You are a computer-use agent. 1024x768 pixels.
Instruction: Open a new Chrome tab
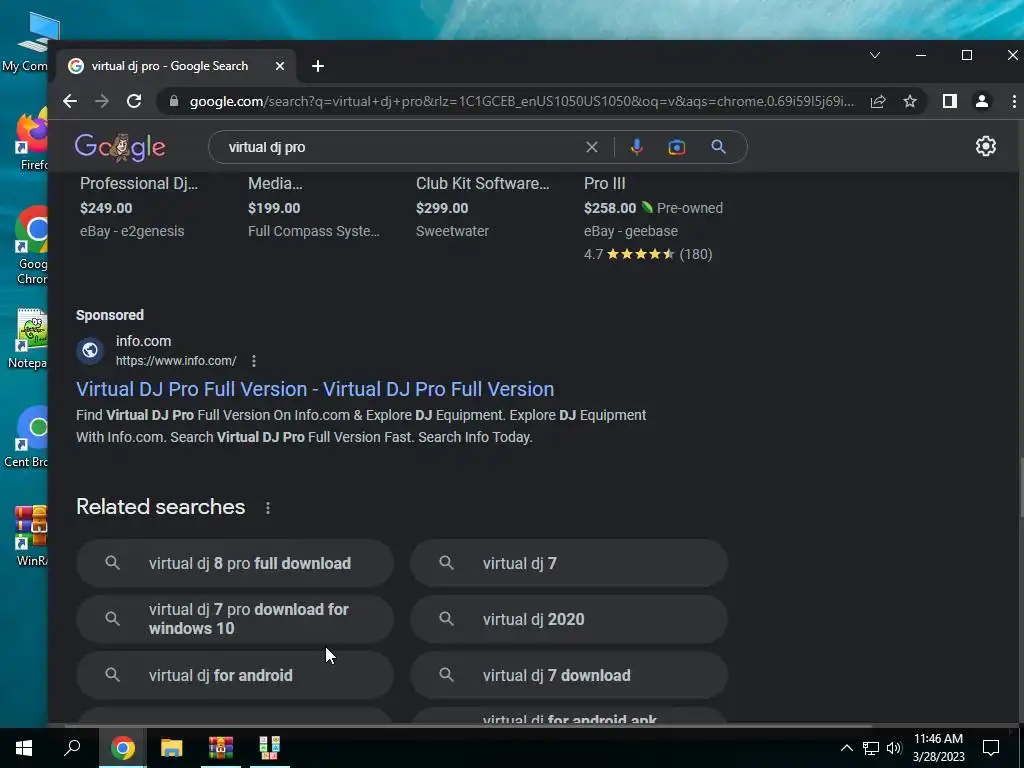pyautogui.click(x=318, y=66)
